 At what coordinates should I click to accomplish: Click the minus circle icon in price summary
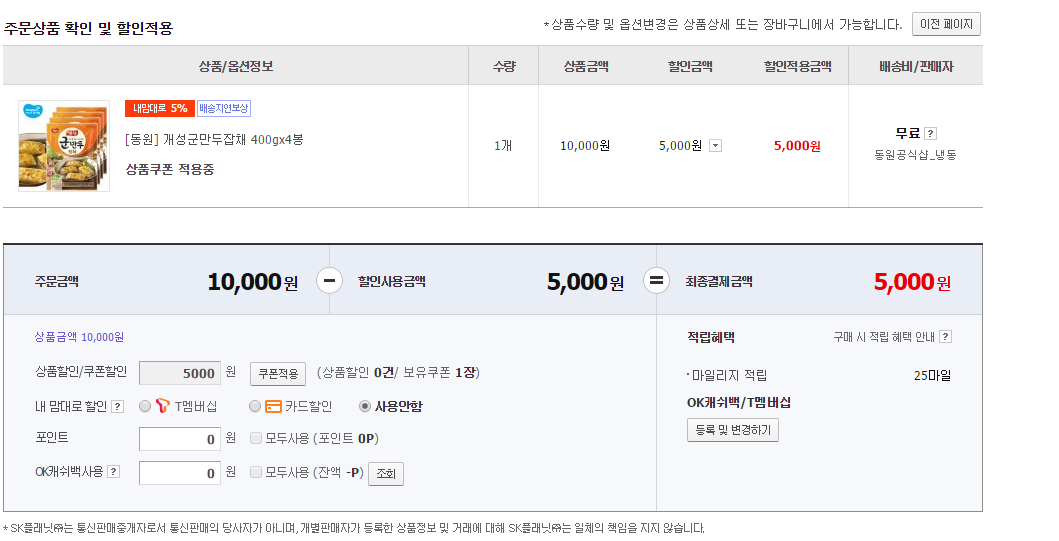coord(330,281)
